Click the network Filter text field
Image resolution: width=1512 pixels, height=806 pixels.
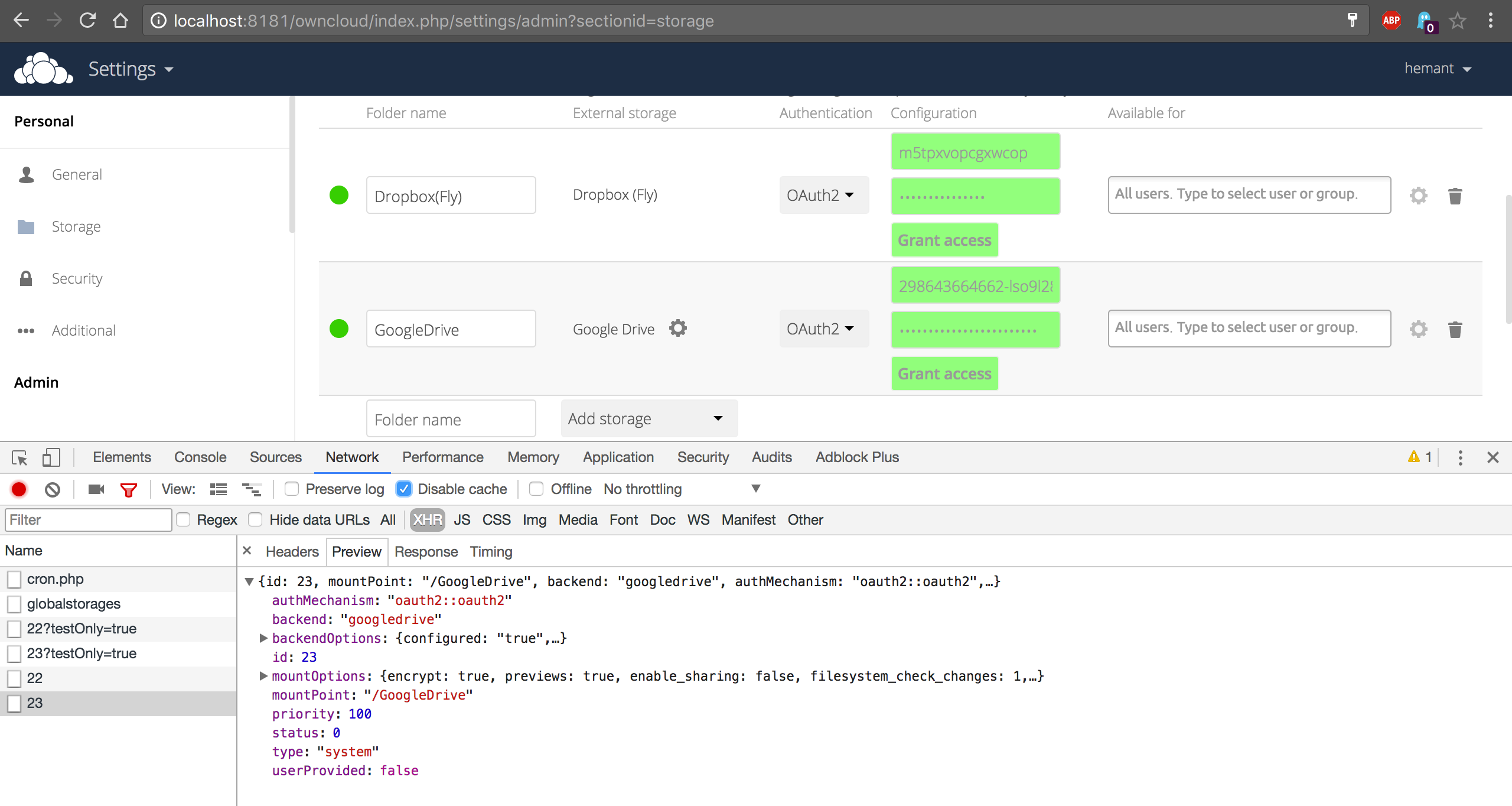pyautogui.click(x=89, y=520)
